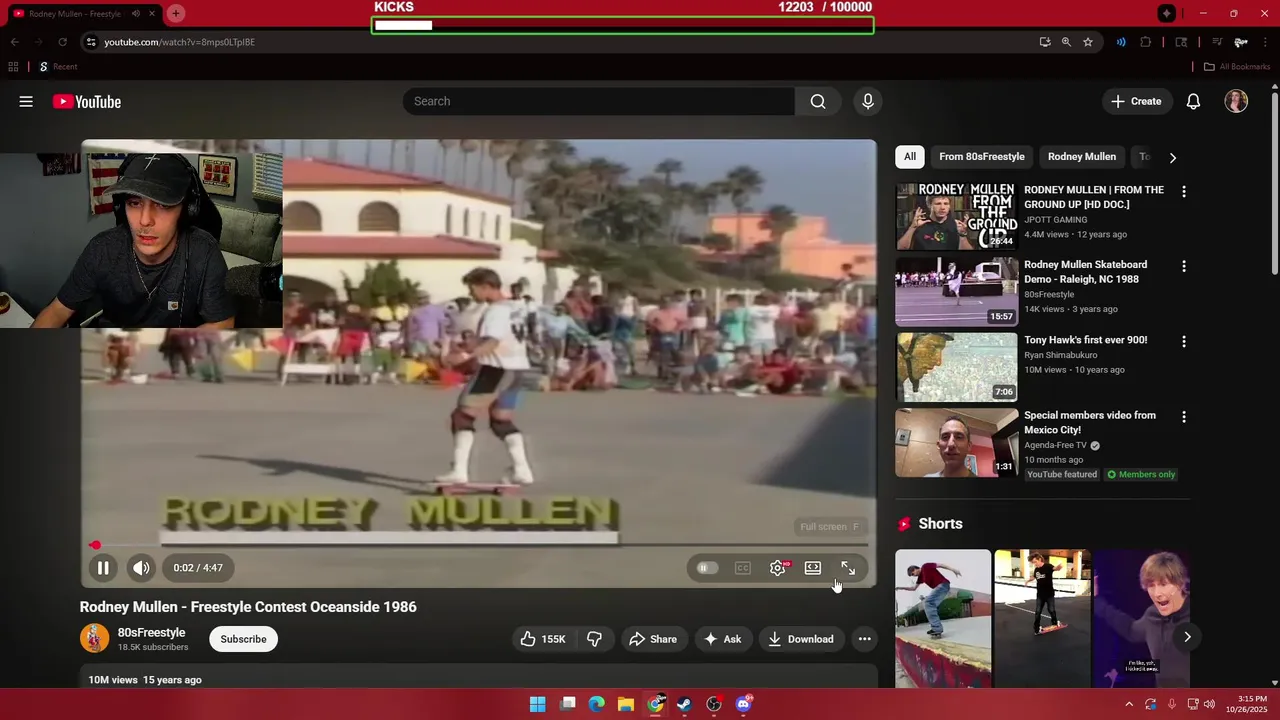Open the YouTube hamburger guide menu

click(x=26, y=101)
